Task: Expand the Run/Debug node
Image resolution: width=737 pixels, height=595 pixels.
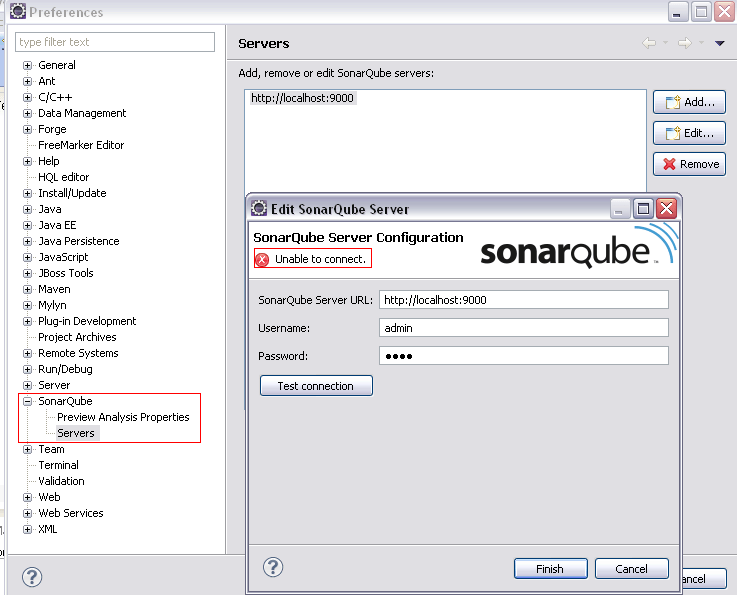Action: (x=27, y=369)
